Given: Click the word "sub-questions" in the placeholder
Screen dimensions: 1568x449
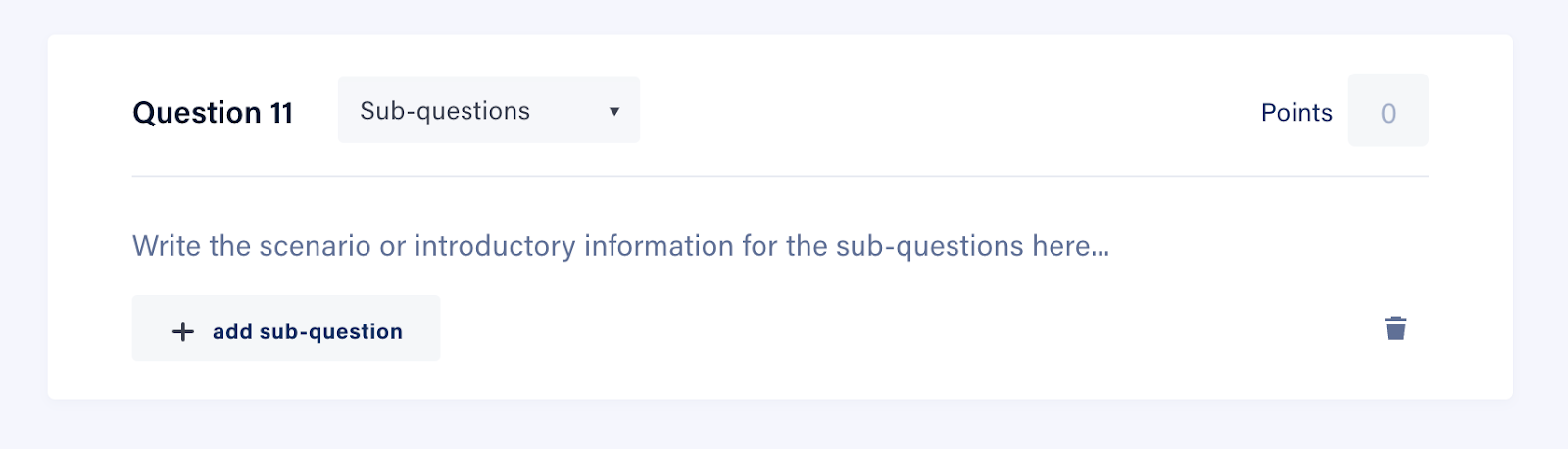Looking at the screenshot, I should coord(929,245).
